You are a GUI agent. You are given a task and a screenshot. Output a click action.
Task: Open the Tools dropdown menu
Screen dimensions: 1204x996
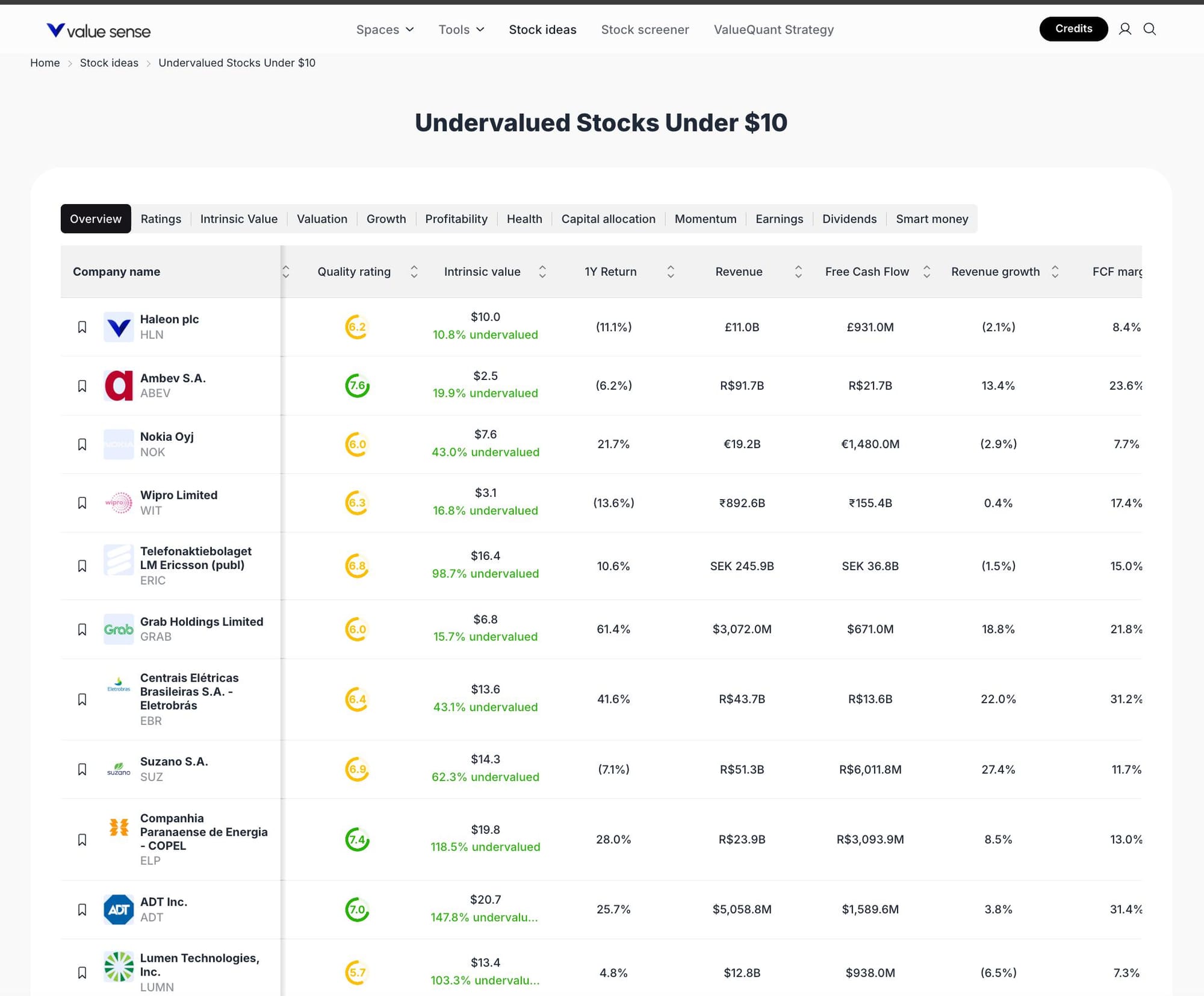[461, 30]
